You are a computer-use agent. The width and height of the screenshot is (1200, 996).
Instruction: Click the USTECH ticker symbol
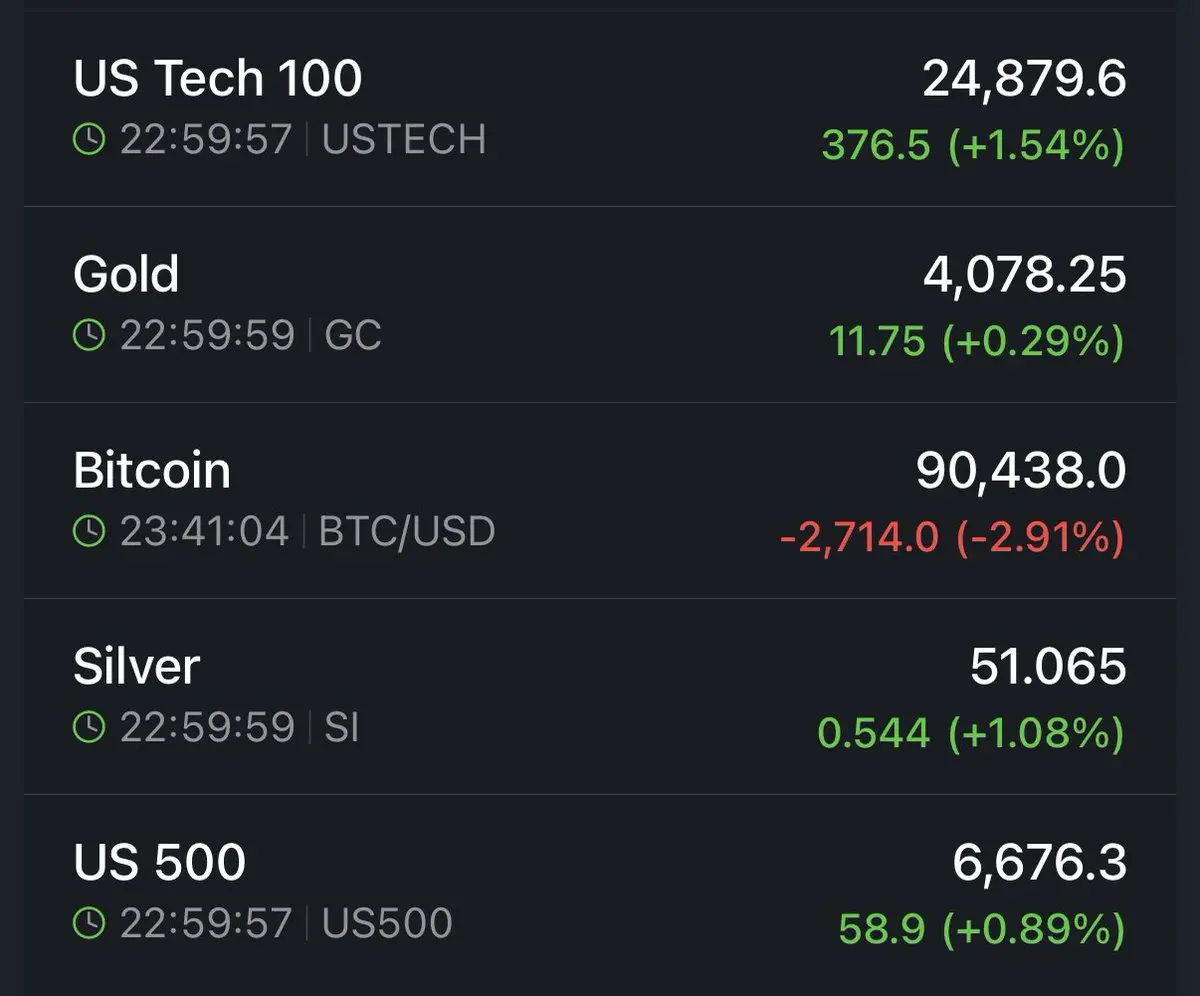tap(404, 139)
